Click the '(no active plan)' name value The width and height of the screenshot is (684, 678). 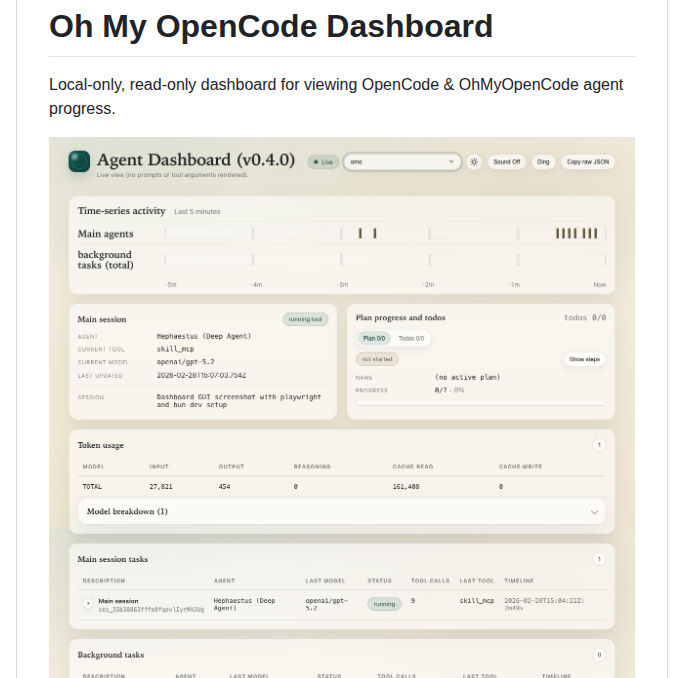click(x=467, y=377)
